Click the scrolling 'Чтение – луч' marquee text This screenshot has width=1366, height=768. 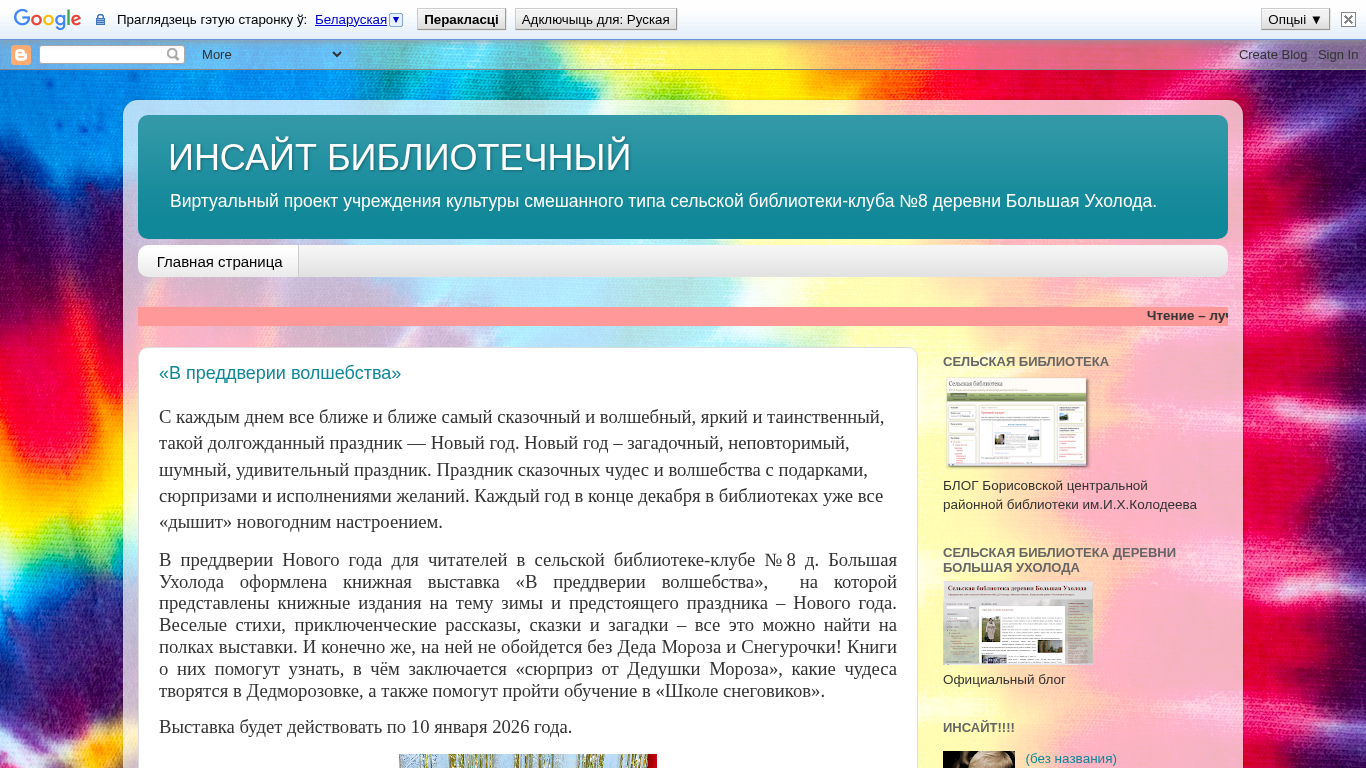1187,316
